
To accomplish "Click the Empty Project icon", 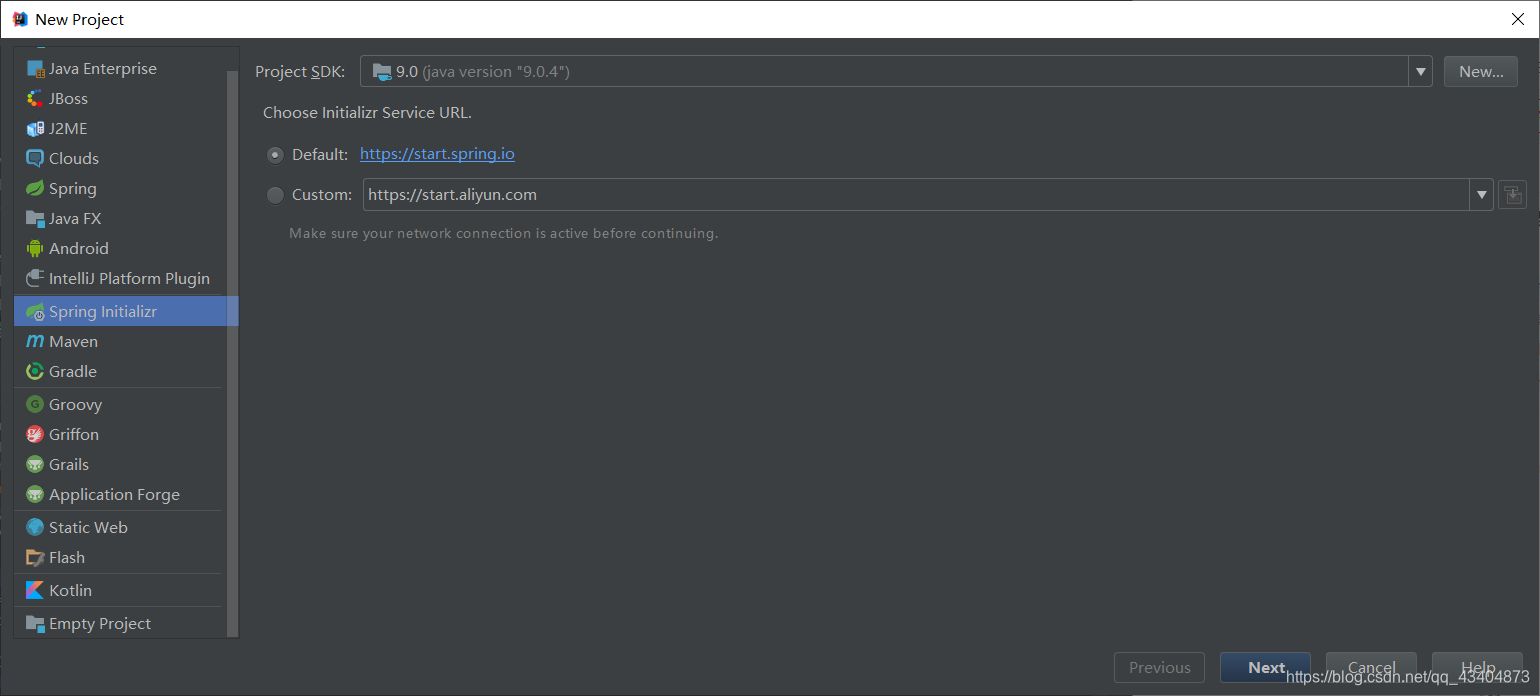I will [35, 624].
